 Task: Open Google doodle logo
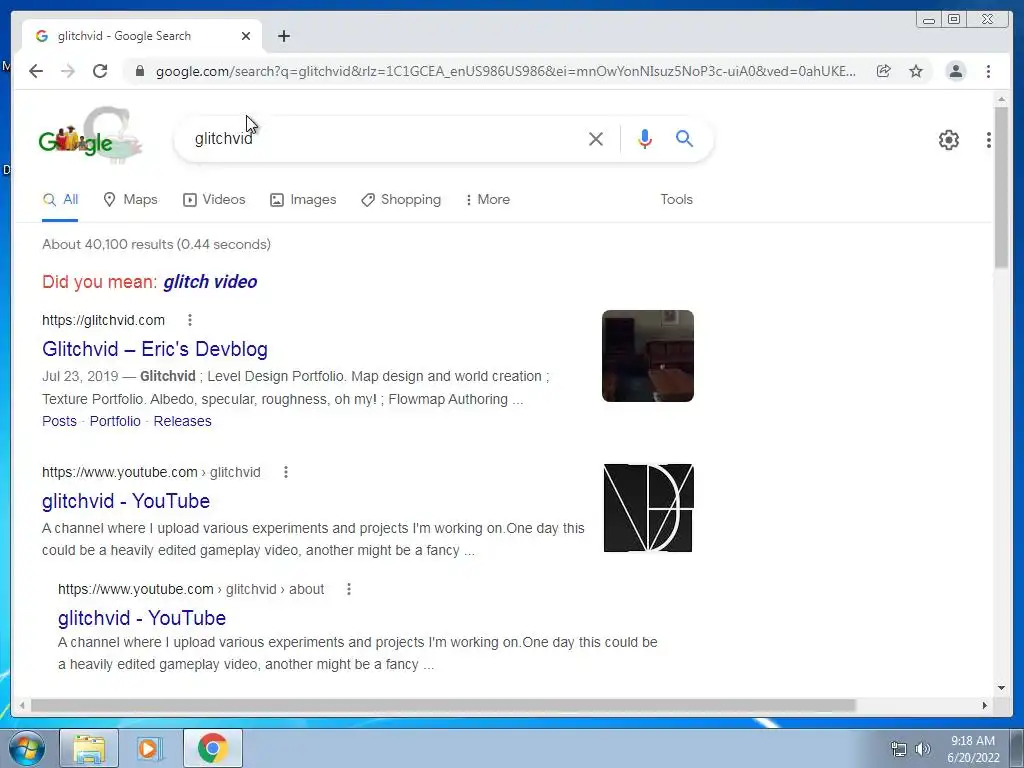(89, 135)
